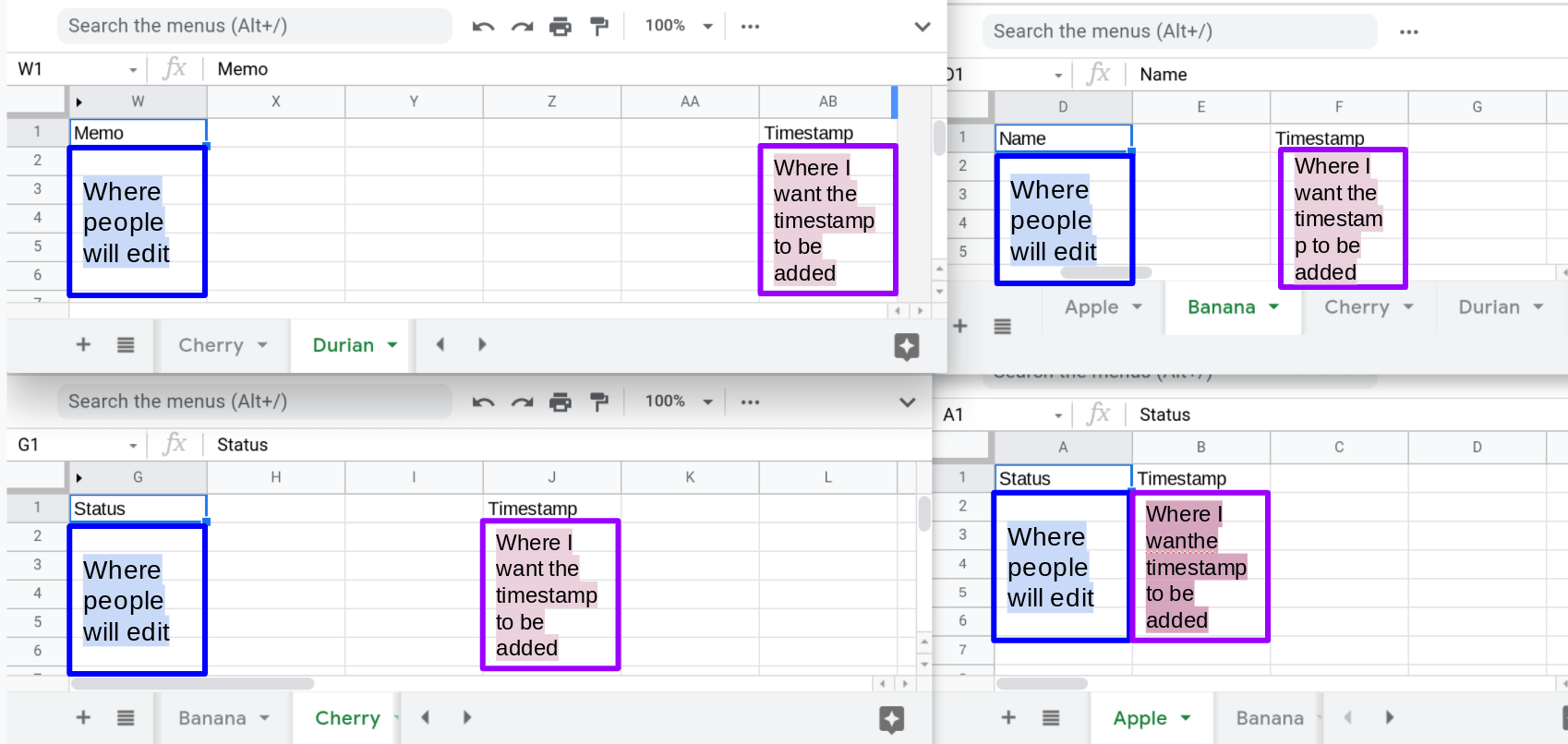Expand hidden columns arrow beside column W
Image resolution: width=1568 pixels, height=744 pixels.
[x=79, y=102]
